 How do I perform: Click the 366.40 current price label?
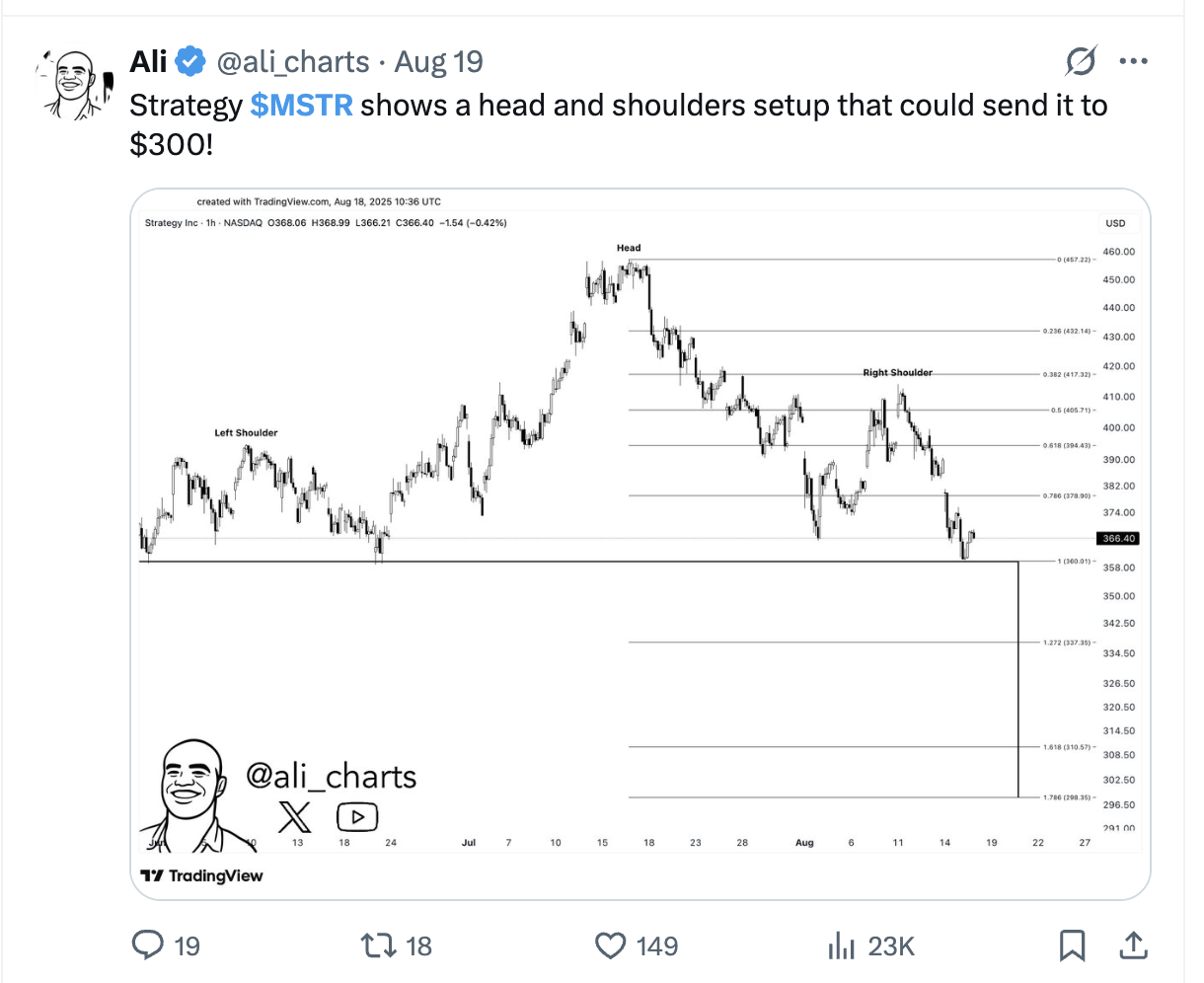point(1118,539)
